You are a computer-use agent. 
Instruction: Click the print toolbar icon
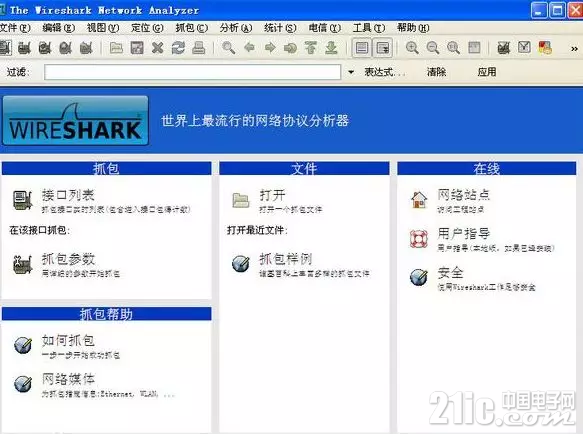(x=199, y=48)
